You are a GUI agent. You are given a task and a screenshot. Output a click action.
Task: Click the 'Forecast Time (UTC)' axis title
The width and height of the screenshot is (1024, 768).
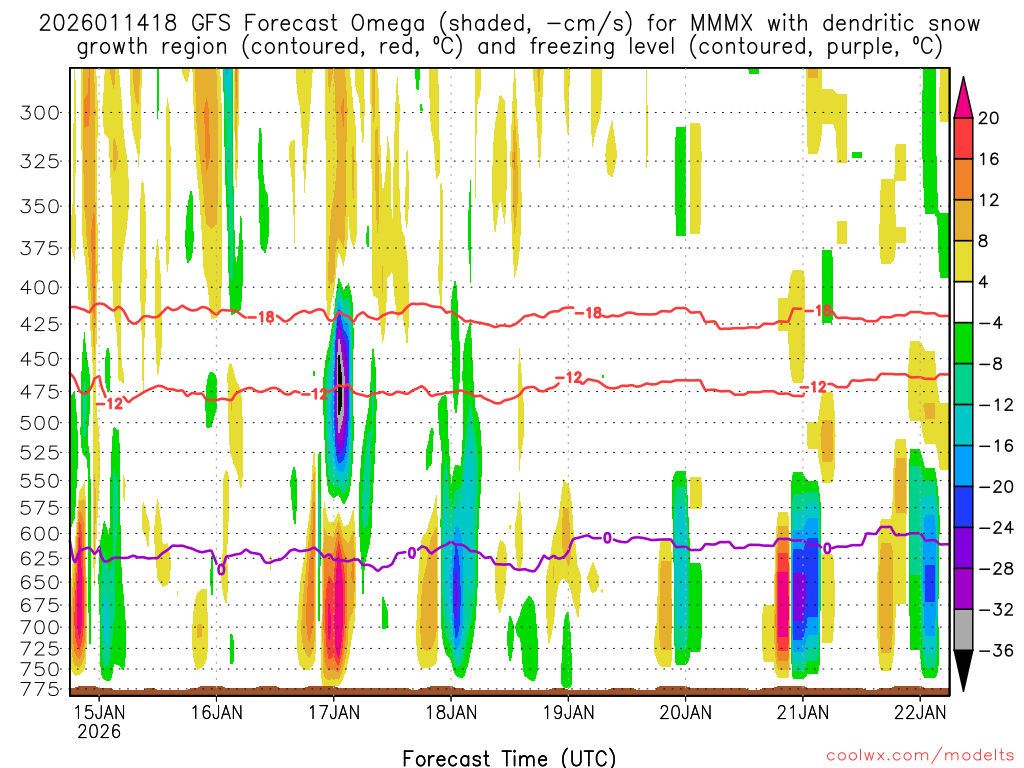[x=509, y=758]
